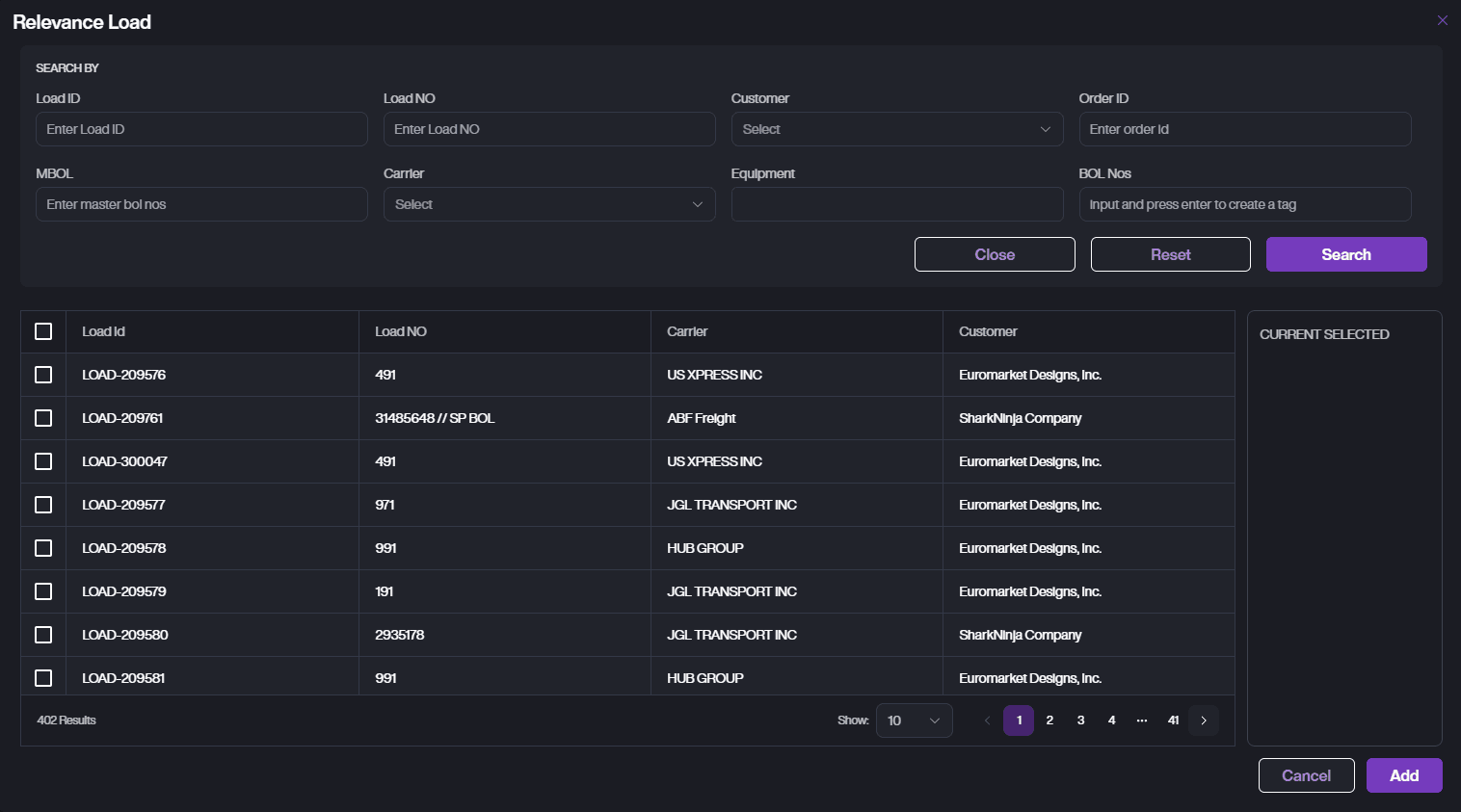Click the previous page left arrow
Viewport: 1461px width, 812px height.
pos(987,720)
